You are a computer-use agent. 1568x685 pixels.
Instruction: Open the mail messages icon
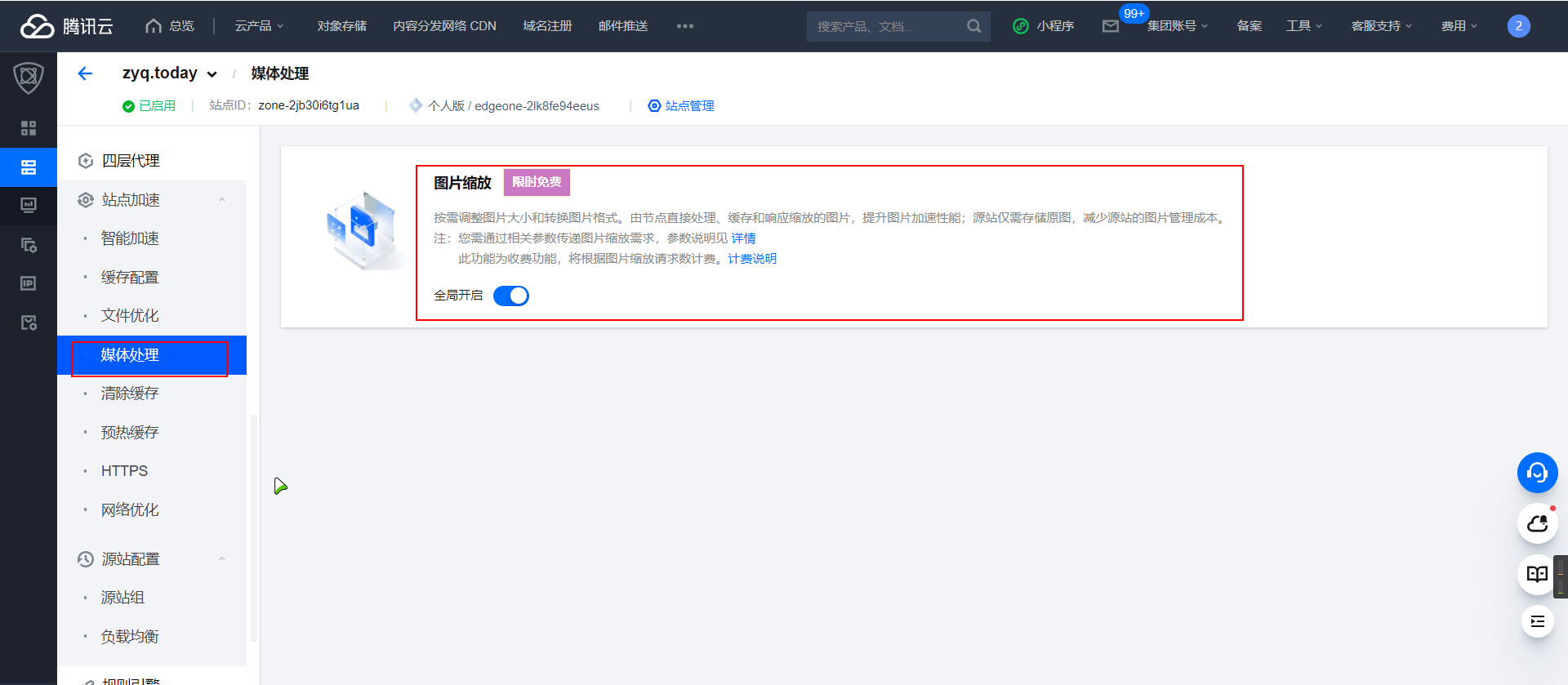click(1110, 26)
